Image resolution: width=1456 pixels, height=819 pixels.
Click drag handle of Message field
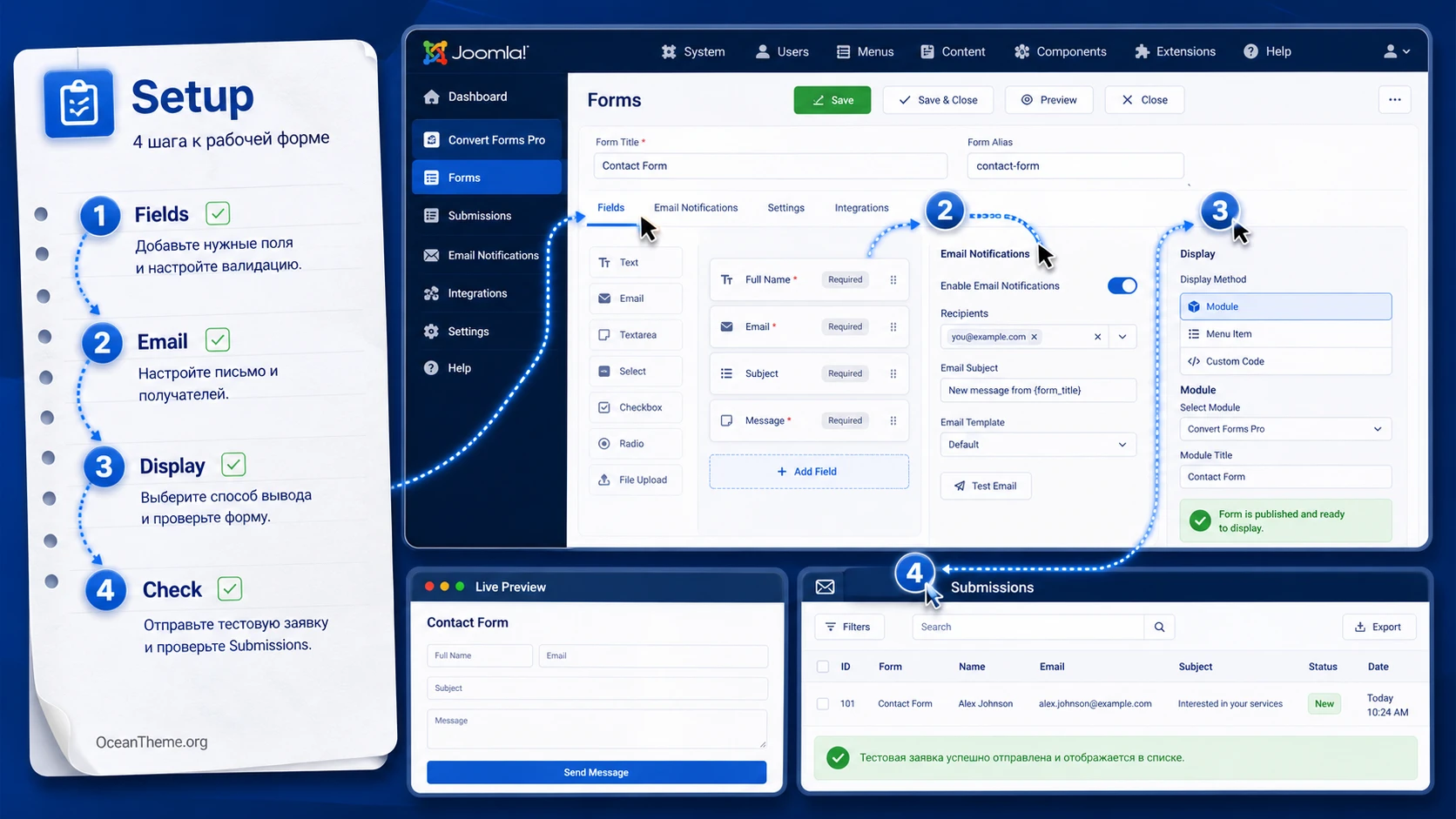coord(893,420)
